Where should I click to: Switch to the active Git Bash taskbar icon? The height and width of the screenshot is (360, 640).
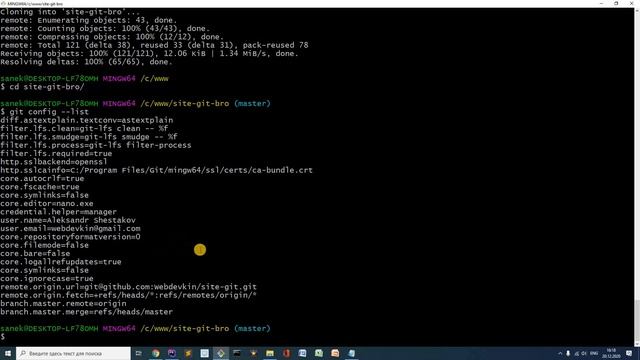click(x=221, y=353)
